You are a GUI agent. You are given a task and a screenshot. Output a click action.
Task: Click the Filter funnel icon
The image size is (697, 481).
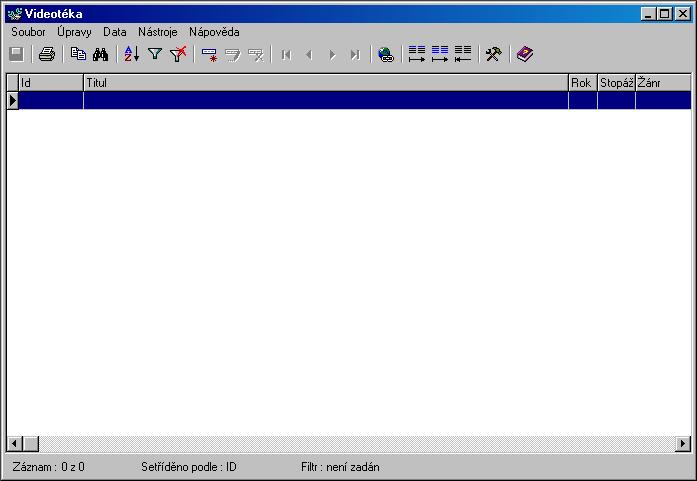(x=155, y=54)
